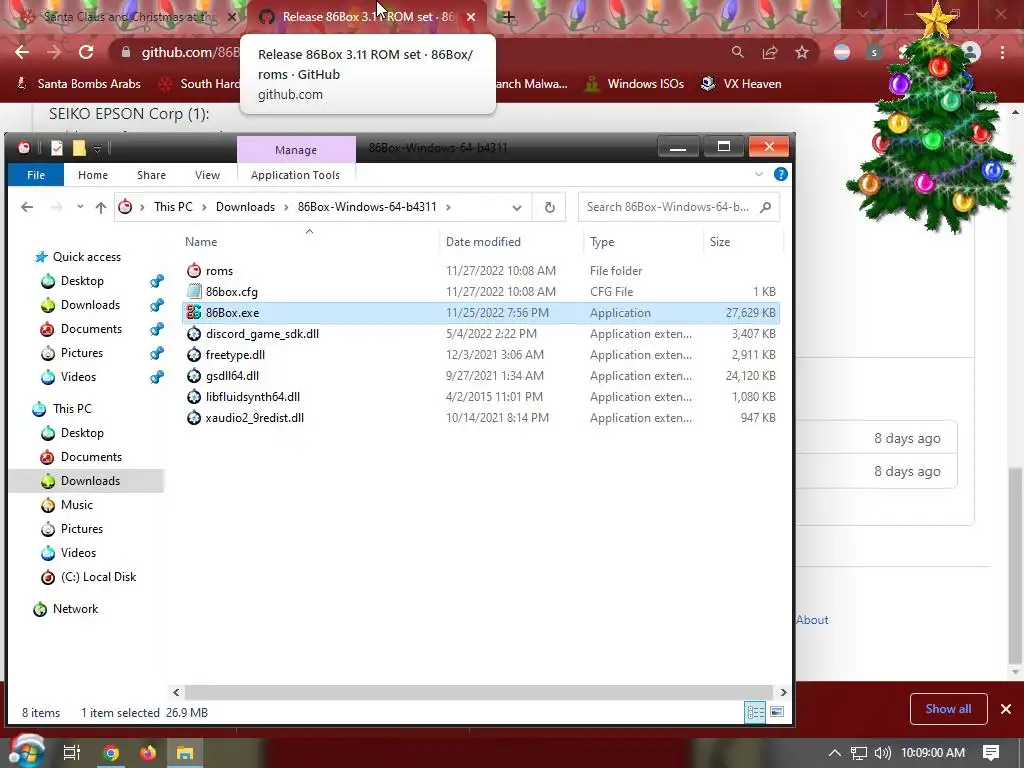
Task: Open Firefox from the taskbar
Action: click(x=148, y=753)
